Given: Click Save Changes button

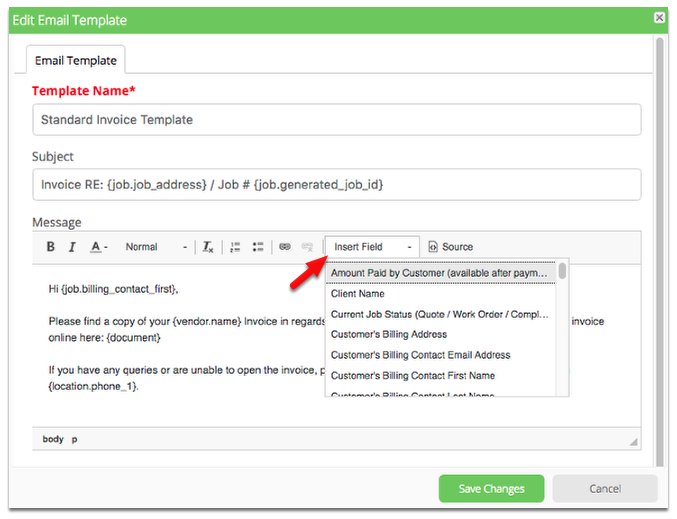Looking at the screenshot, I should (491, 489).
